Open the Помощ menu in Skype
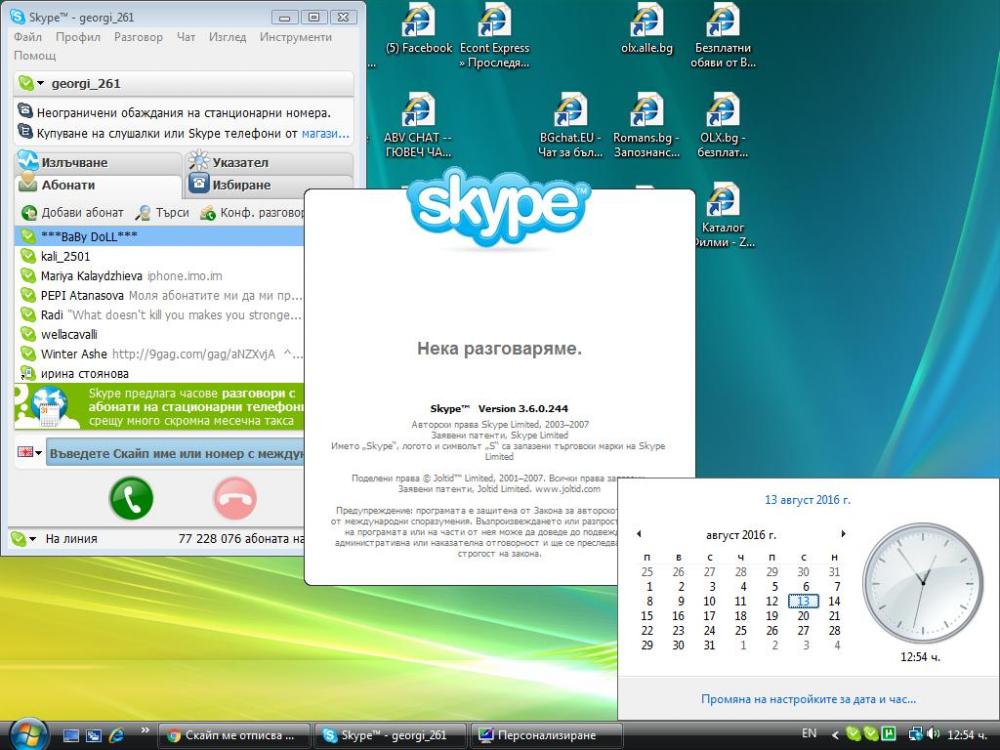 click(x=34, y=55)
